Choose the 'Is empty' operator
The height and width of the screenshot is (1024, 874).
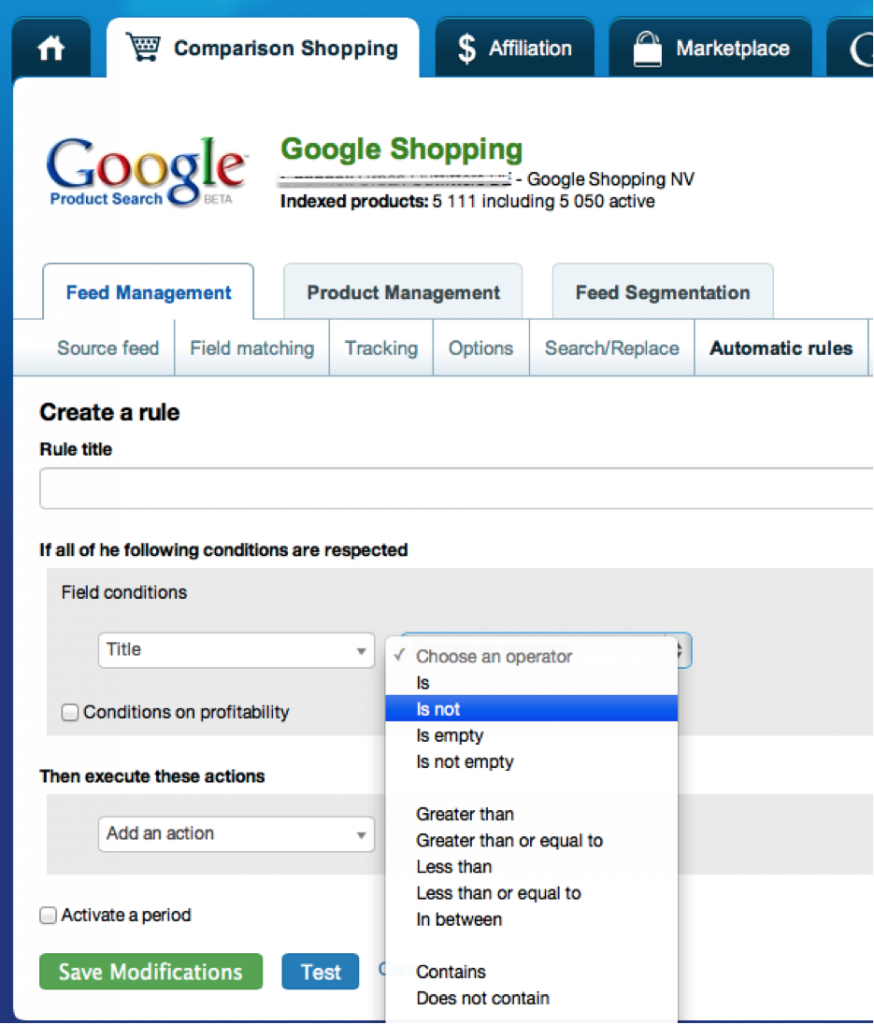tap(532, 735)
